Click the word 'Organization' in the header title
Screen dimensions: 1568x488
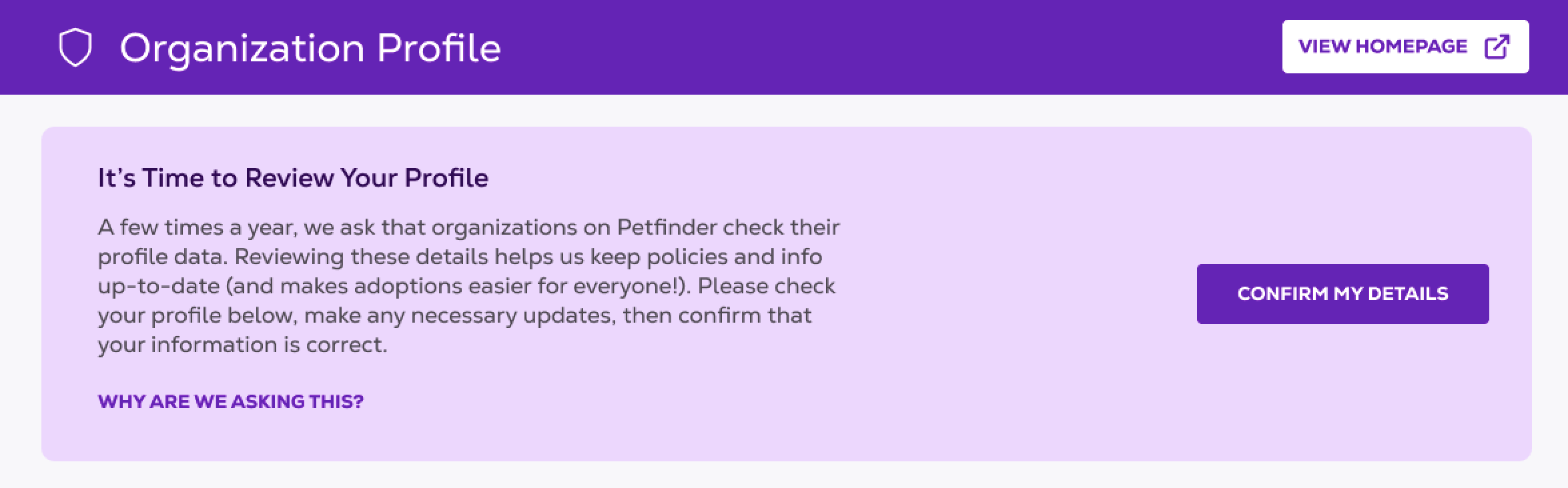coord(242,48)
